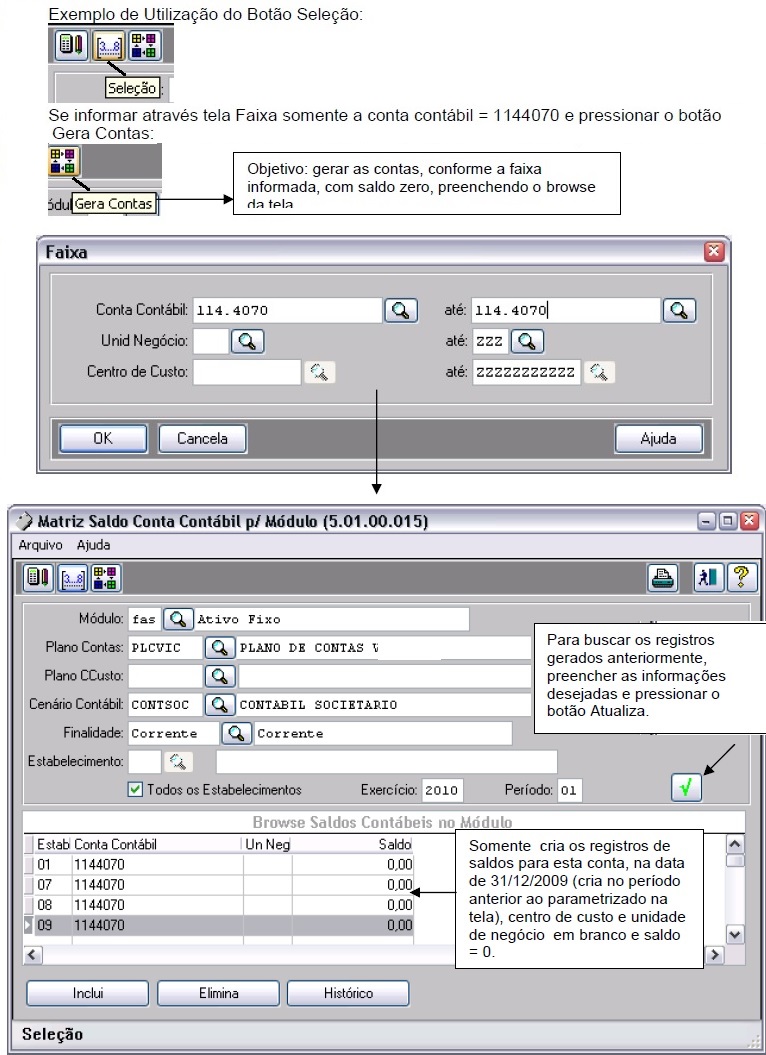Click browse scrollbar down arrow
The height and width of the screenshot is (1055, 766).
[x=735, y=935]
